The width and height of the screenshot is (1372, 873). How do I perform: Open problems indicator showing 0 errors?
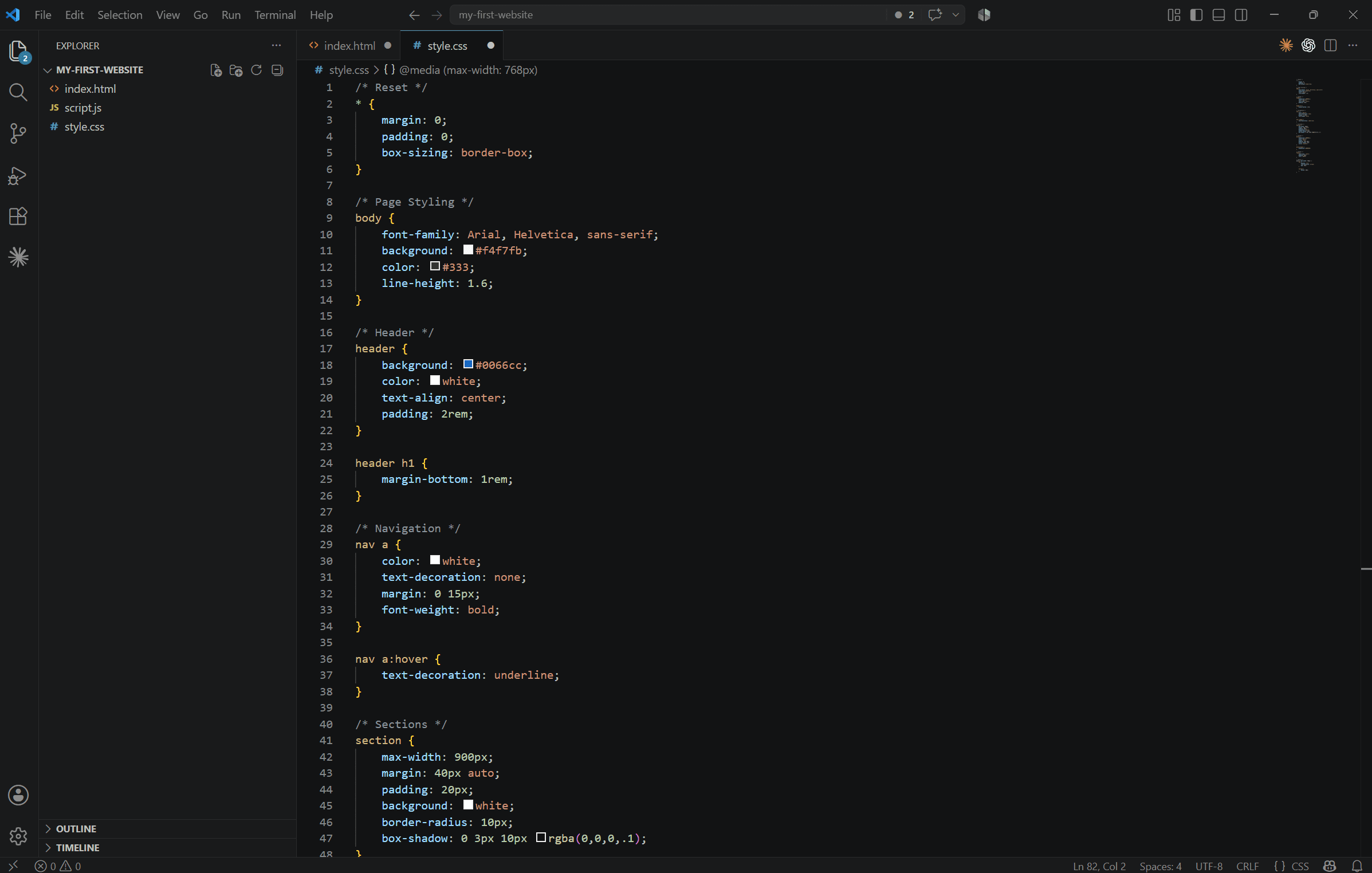pyautogui.click(x=58, y=866)
